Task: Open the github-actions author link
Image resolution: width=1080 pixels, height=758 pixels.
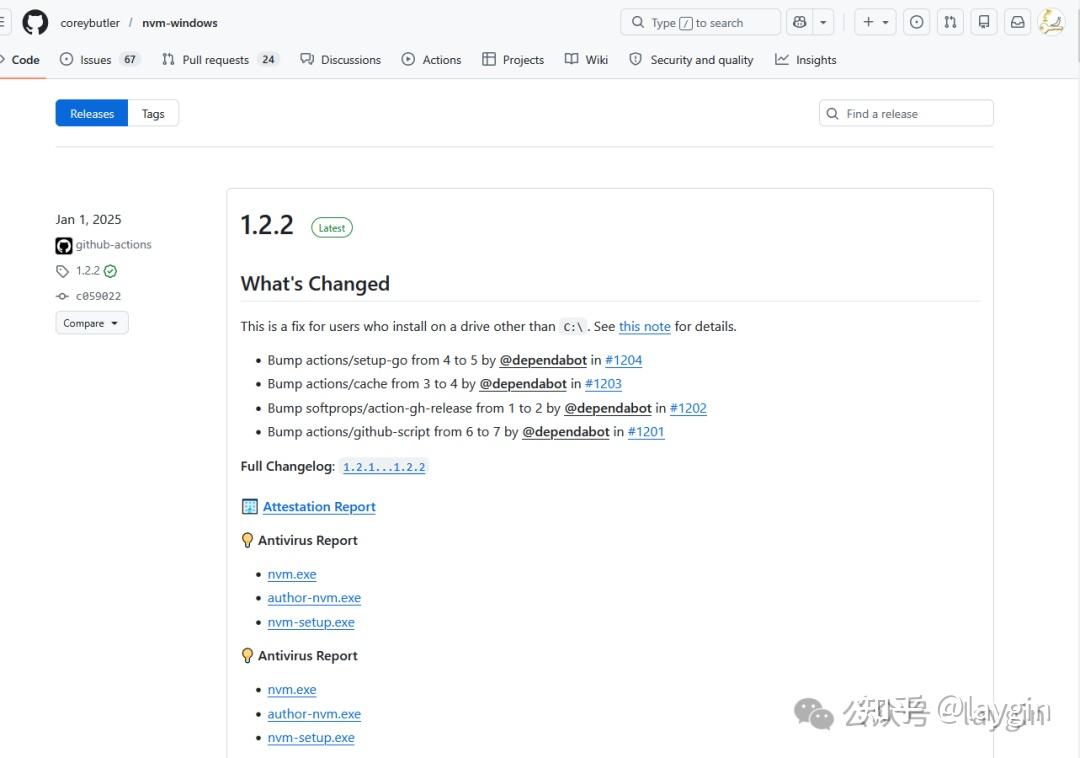Action: coord(114,244)
